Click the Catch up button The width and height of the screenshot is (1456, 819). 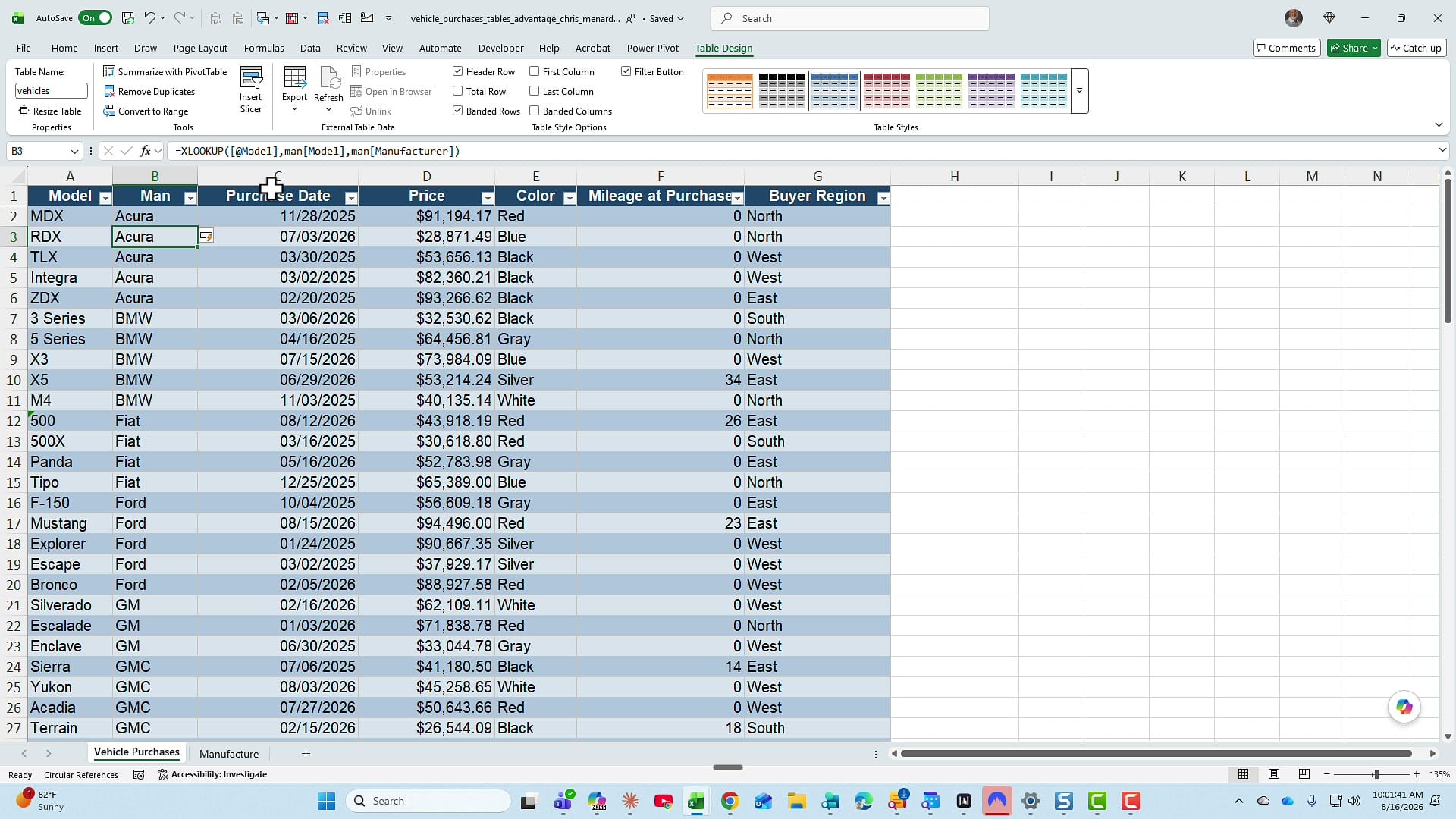click(1416, 48)
